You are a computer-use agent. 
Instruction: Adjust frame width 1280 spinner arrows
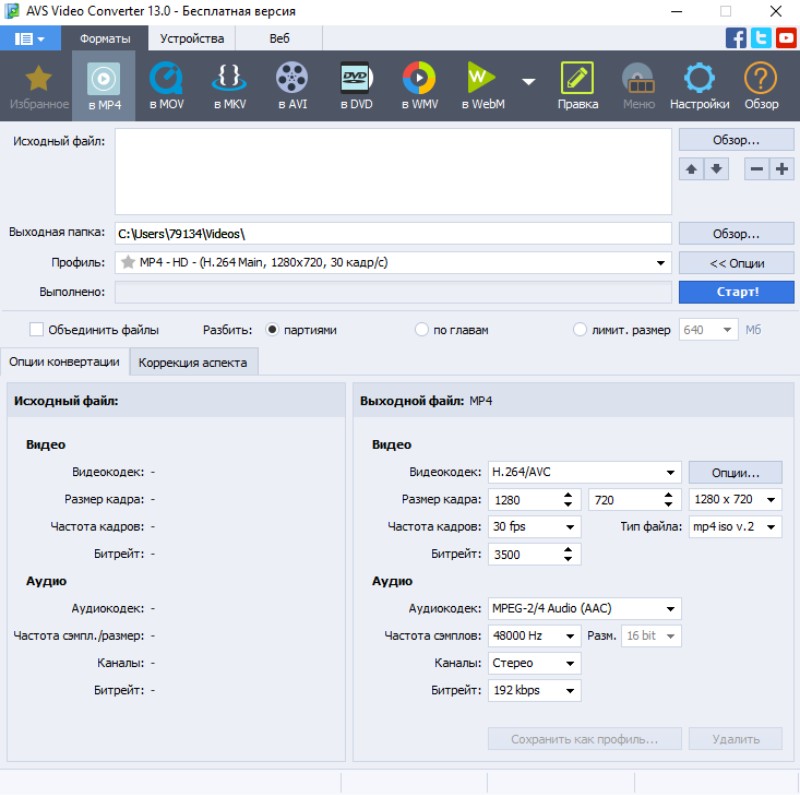[x=567, y=500]
